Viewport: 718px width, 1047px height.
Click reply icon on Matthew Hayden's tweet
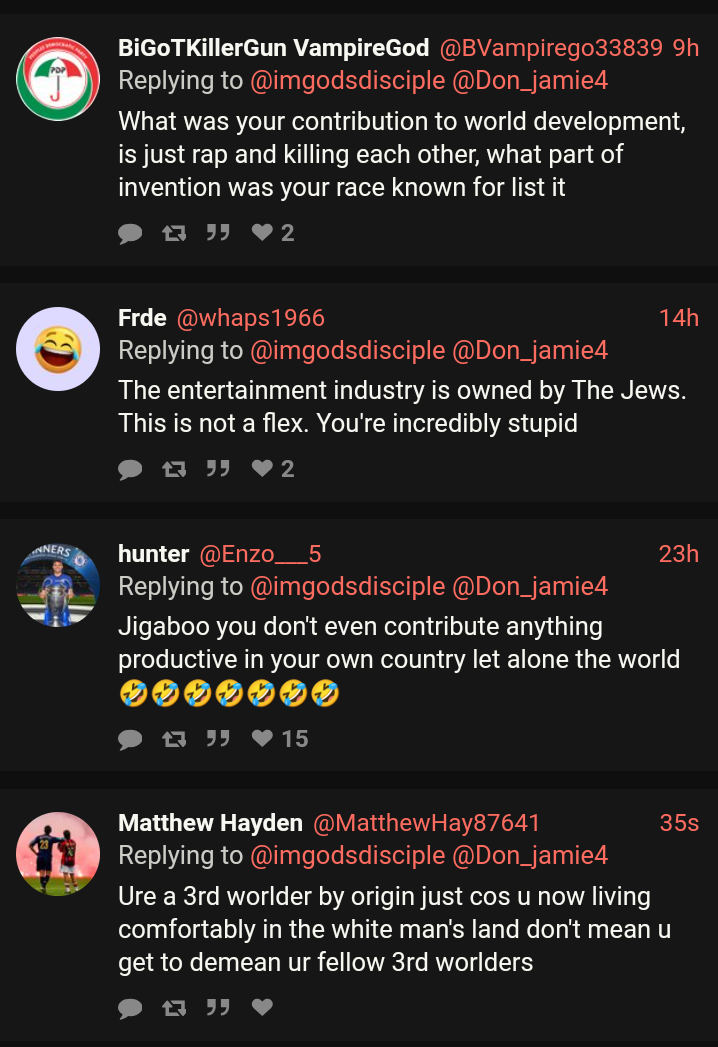click(130, 1007)
